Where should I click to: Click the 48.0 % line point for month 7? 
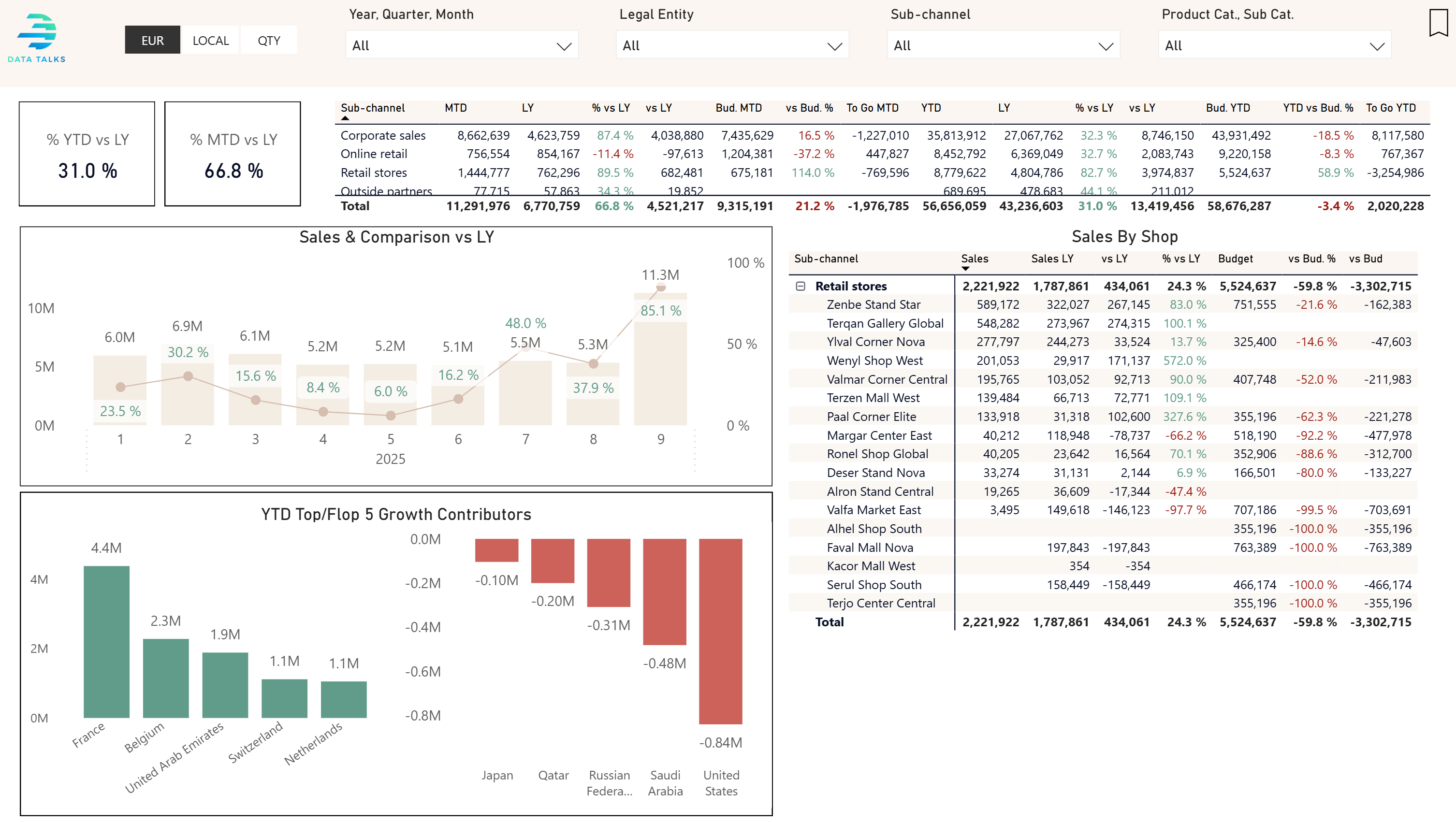[x=525, y=346]
